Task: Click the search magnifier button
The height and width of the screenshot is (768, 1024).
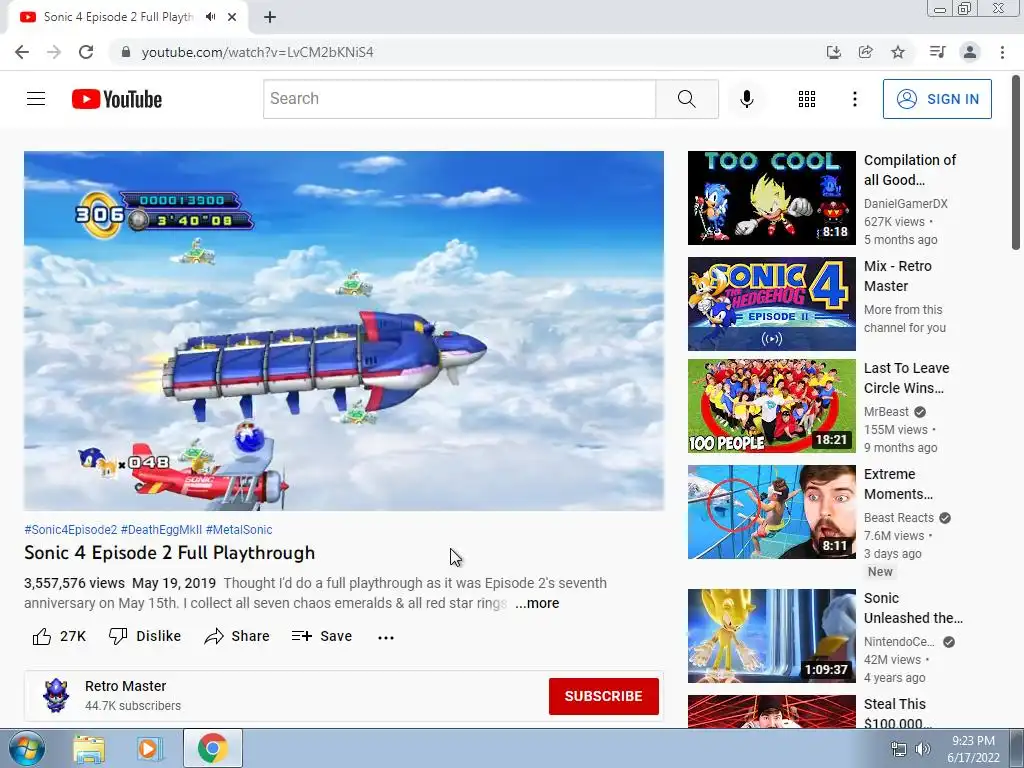Action: pos(686,99)
